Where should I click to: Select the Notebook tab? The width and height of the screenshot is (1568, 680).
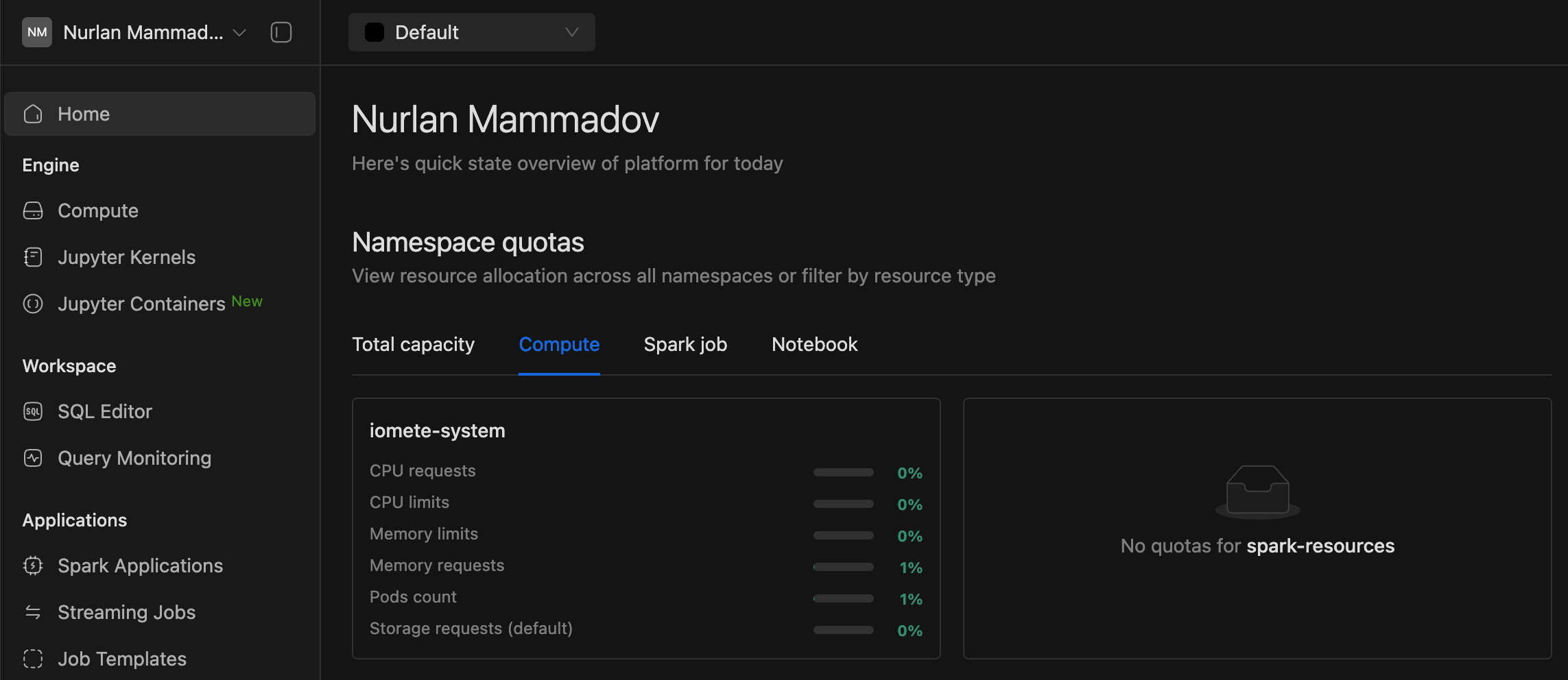(814, 344)
